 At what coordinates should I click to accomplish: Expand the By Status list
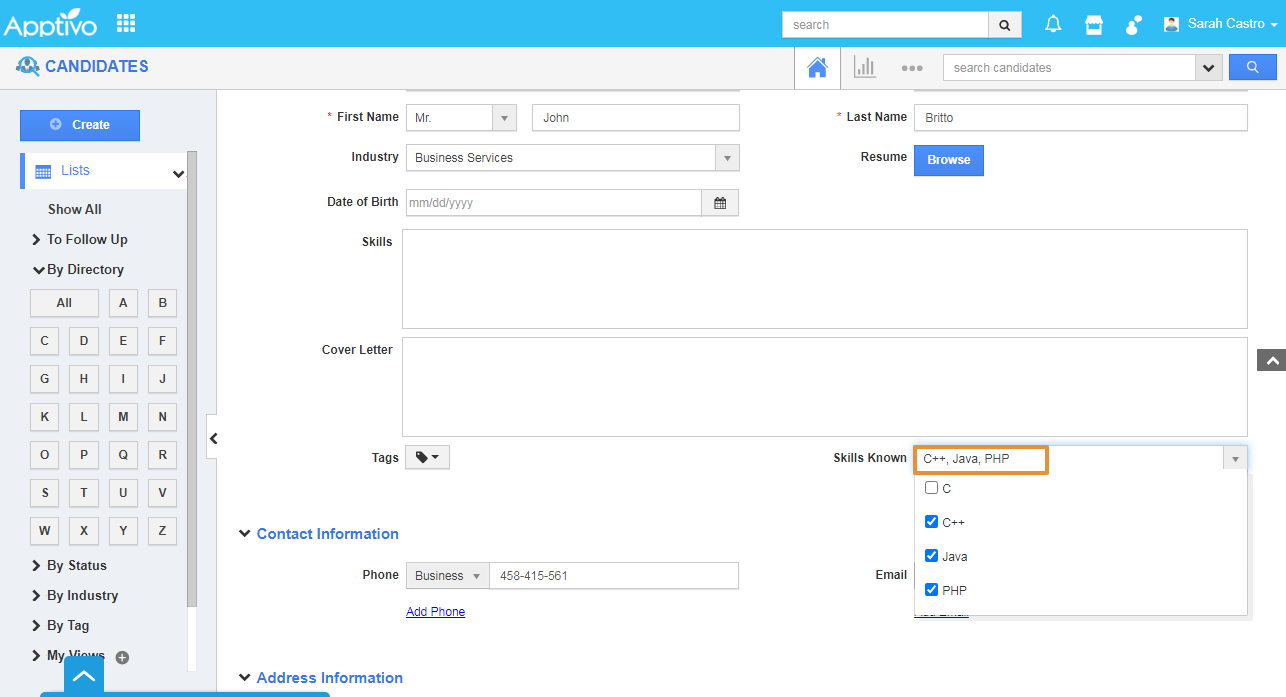76,565
